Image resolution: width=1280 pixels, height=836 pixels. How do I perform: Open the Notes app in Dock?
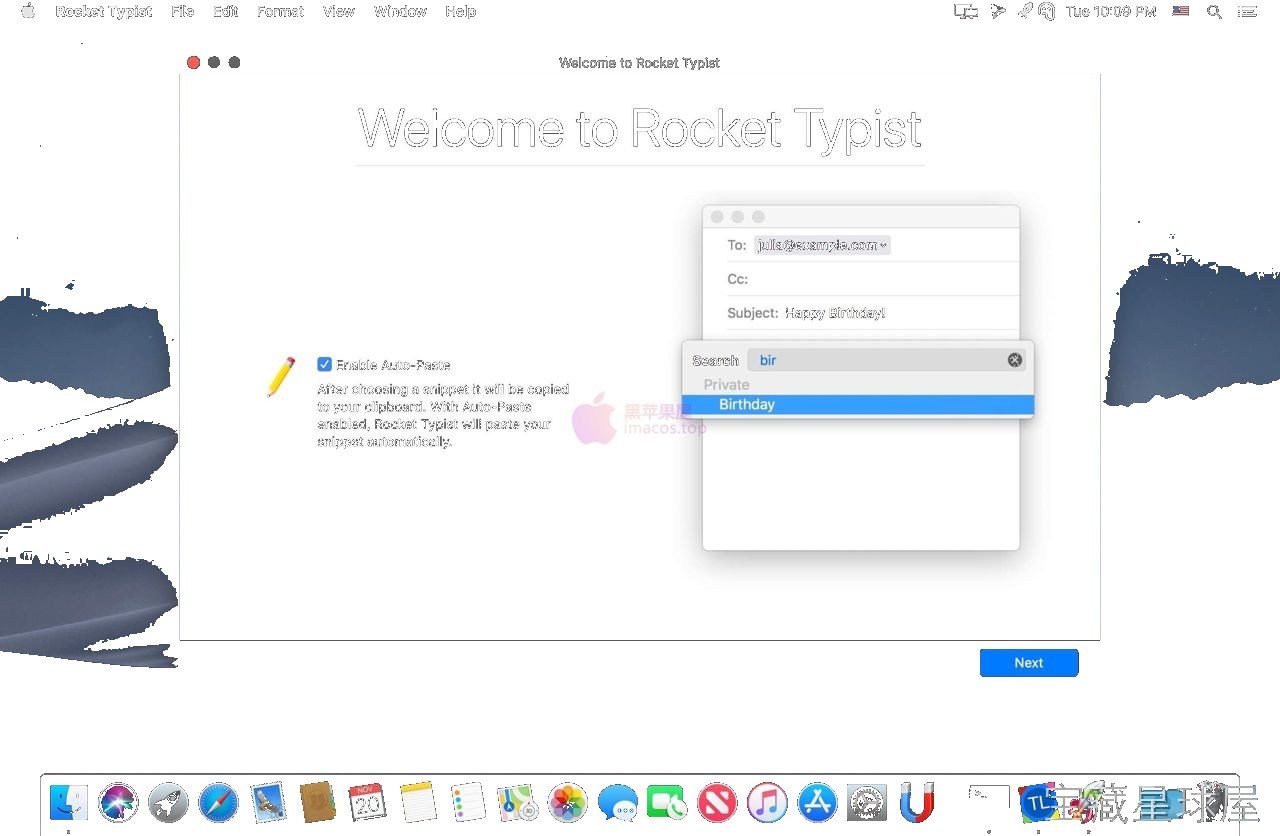click(418, 802)
